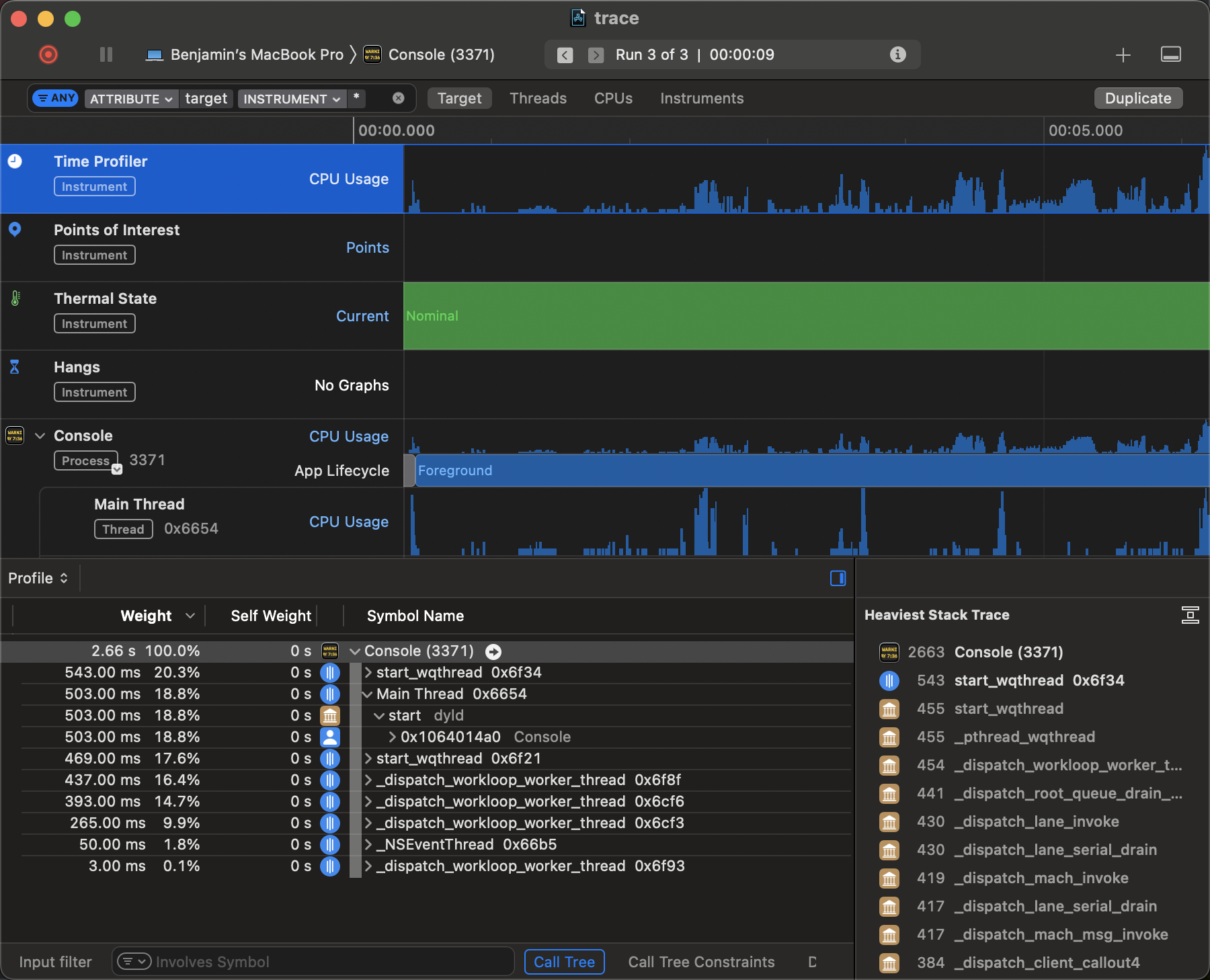
Task: Toggle the ANY filter match pill
Action: 56,98
